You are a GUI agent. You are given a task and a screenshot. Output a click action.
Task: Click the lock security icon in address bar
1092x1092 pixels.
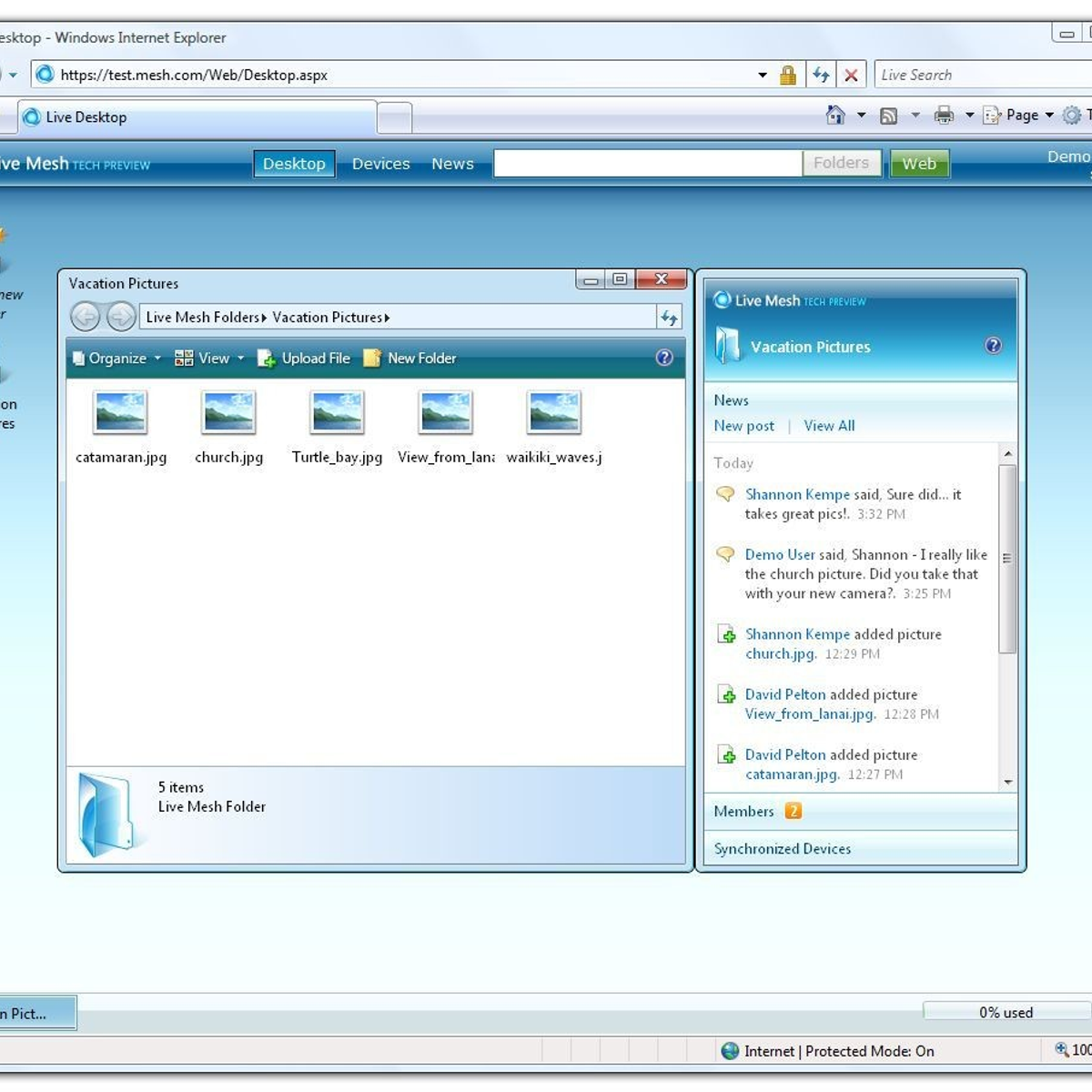788,76
